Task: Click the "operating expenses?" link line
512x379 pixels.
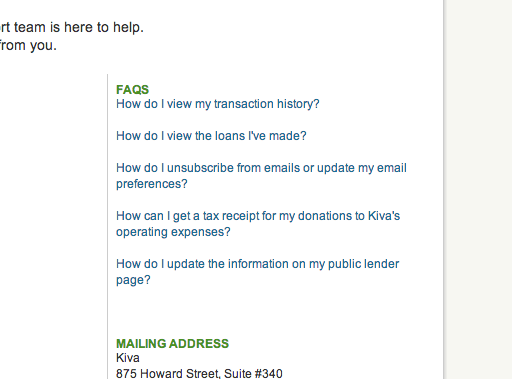Action: pos(173,232)
